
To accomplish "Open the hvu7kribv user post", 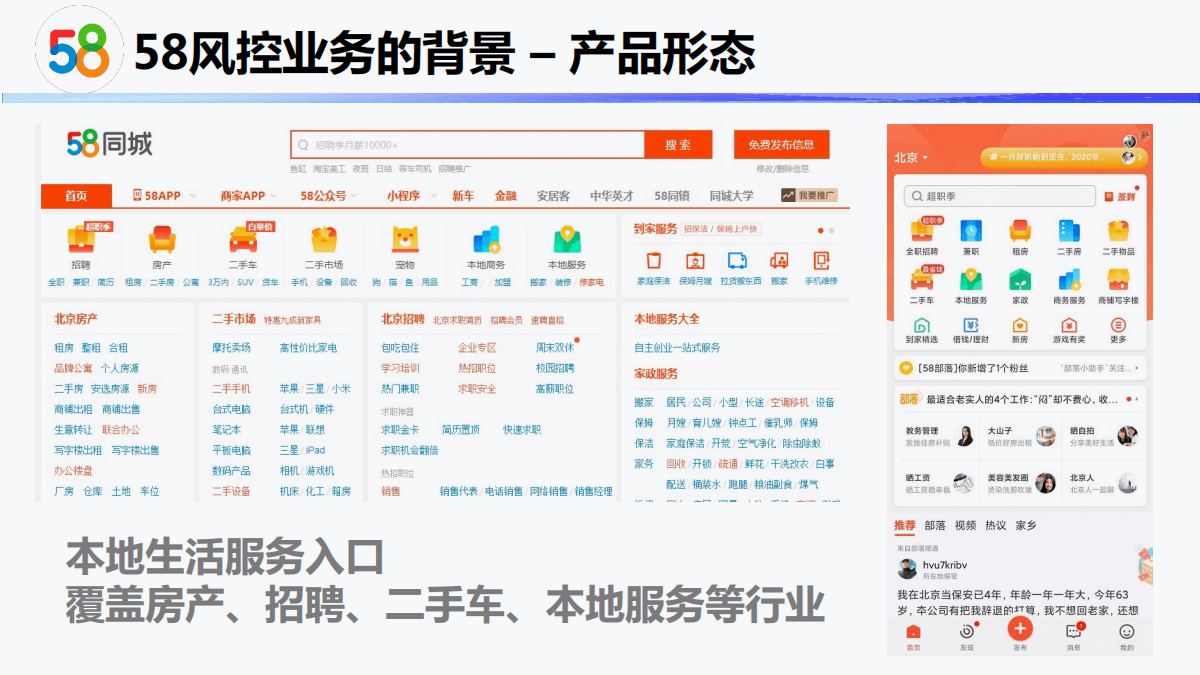I will 1020,588.
